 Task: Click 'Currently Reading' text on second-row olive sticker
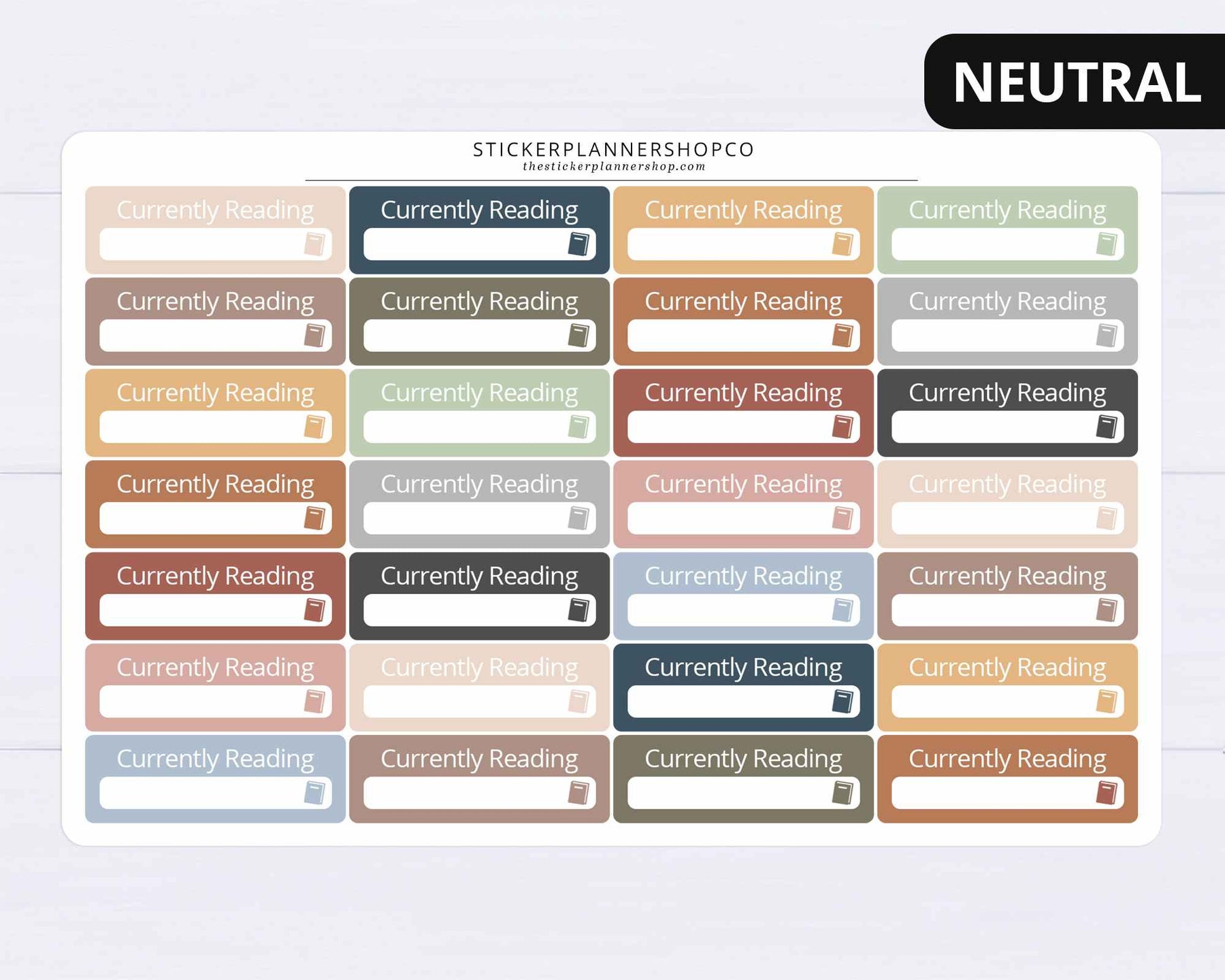(x=479, y=302)
